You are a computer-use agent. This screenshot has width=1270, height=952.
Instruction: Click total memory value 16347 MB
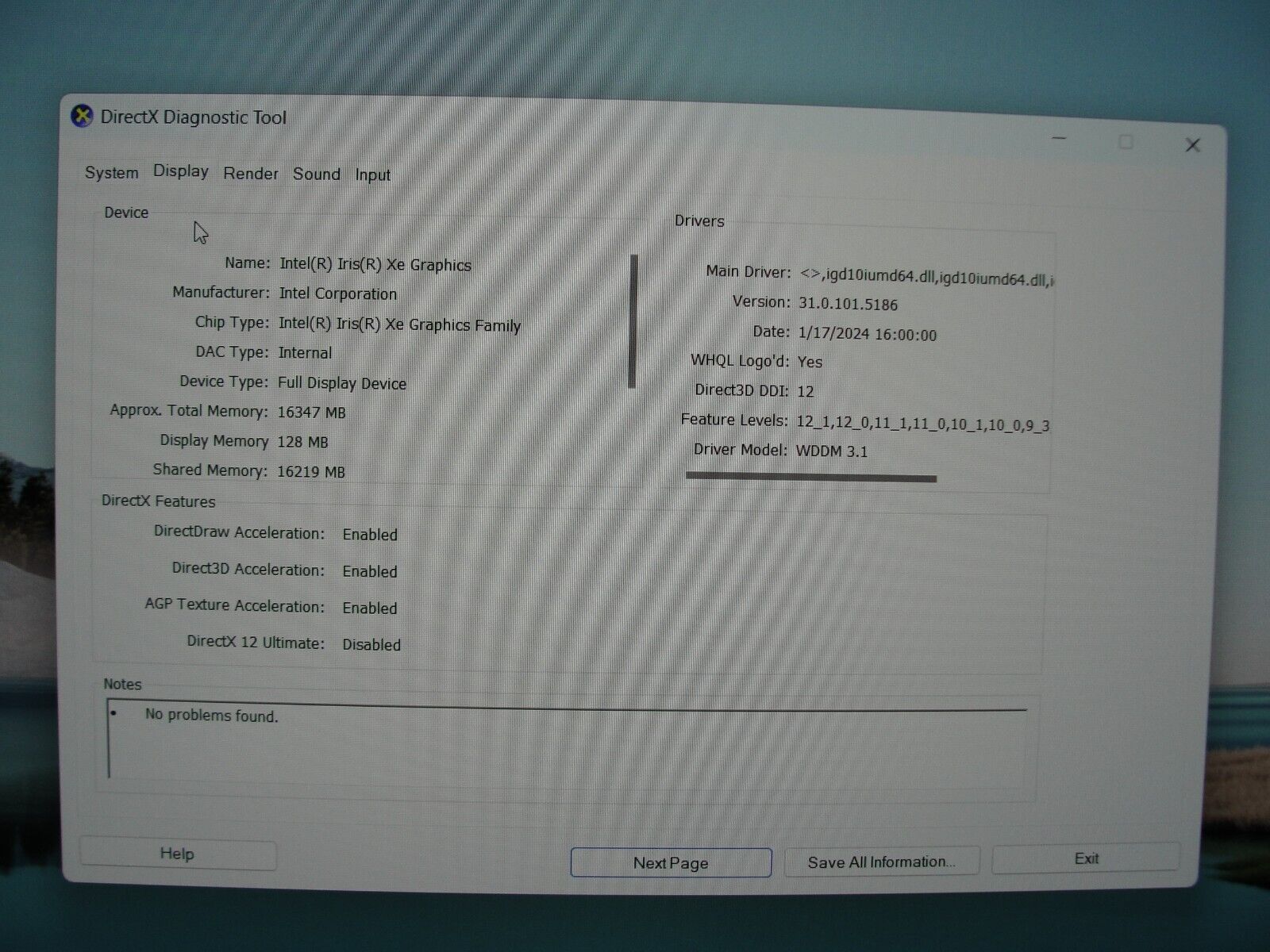(x=311, y=413)
